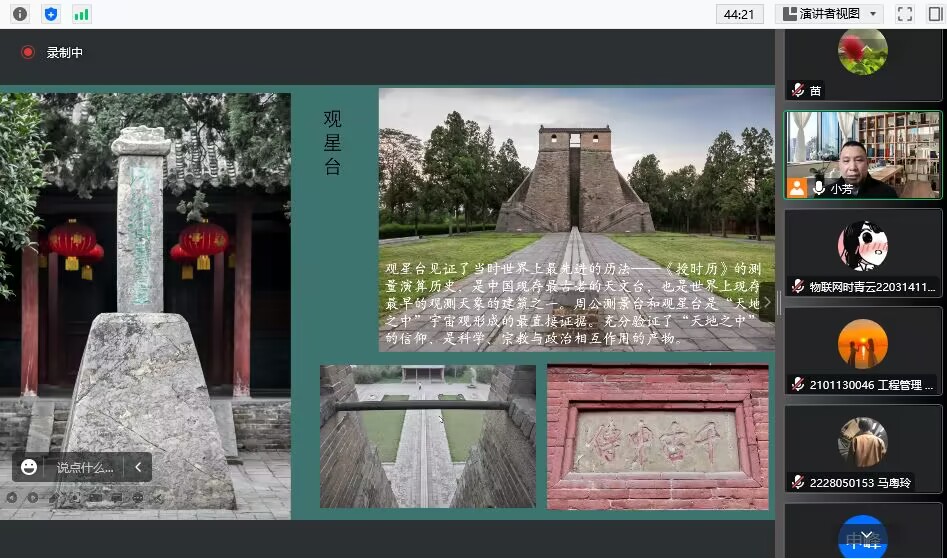The width and height of the screenshot is (947, 559).
Task: Collapse the chat input bar arrow
Action: click(138, 467)
